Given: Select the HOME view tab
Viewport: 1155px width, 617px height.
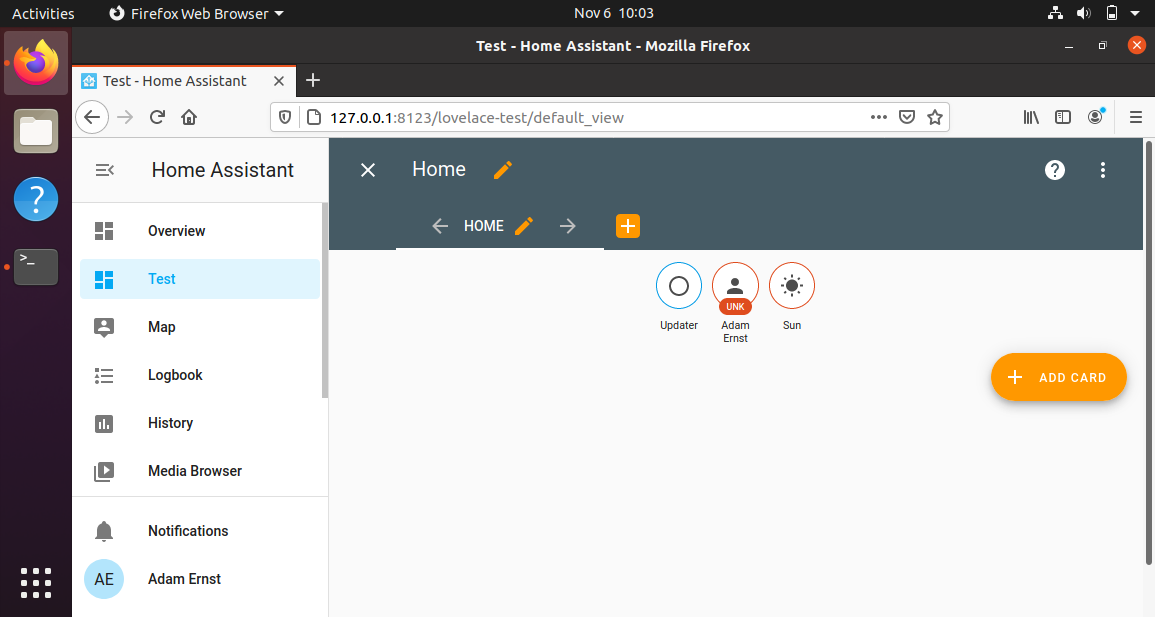Looking at the screenshot, I should click(483, 226).
